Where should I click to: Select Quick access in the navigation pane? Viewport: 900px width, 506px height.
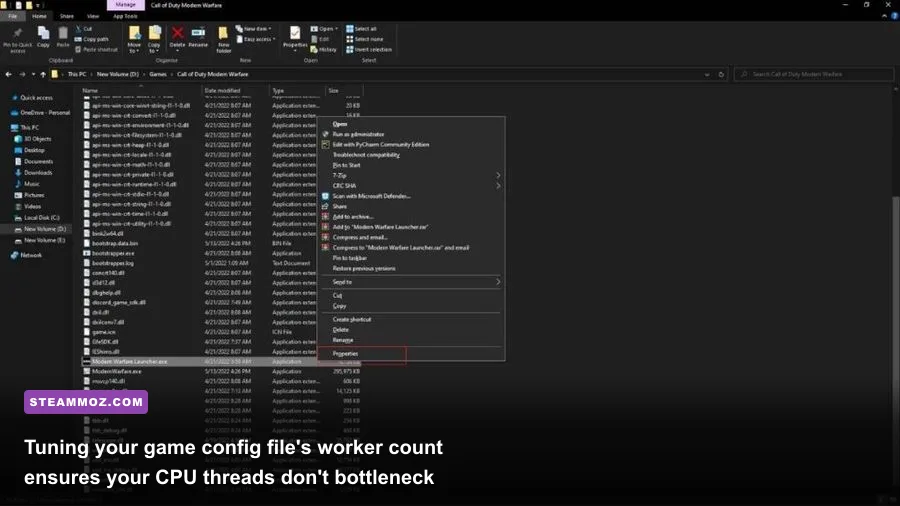click(36, 98)
